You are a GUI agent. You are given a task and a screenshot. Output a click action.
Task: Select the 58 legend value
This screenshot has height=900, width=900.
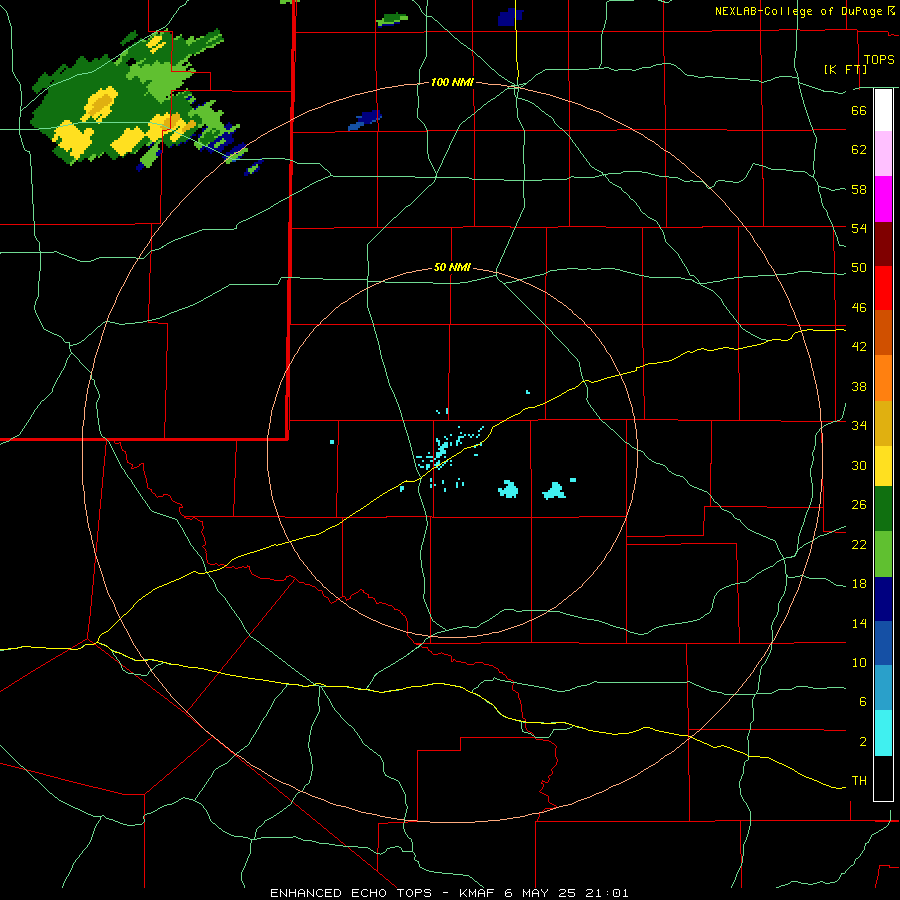[x=859, y=189]
